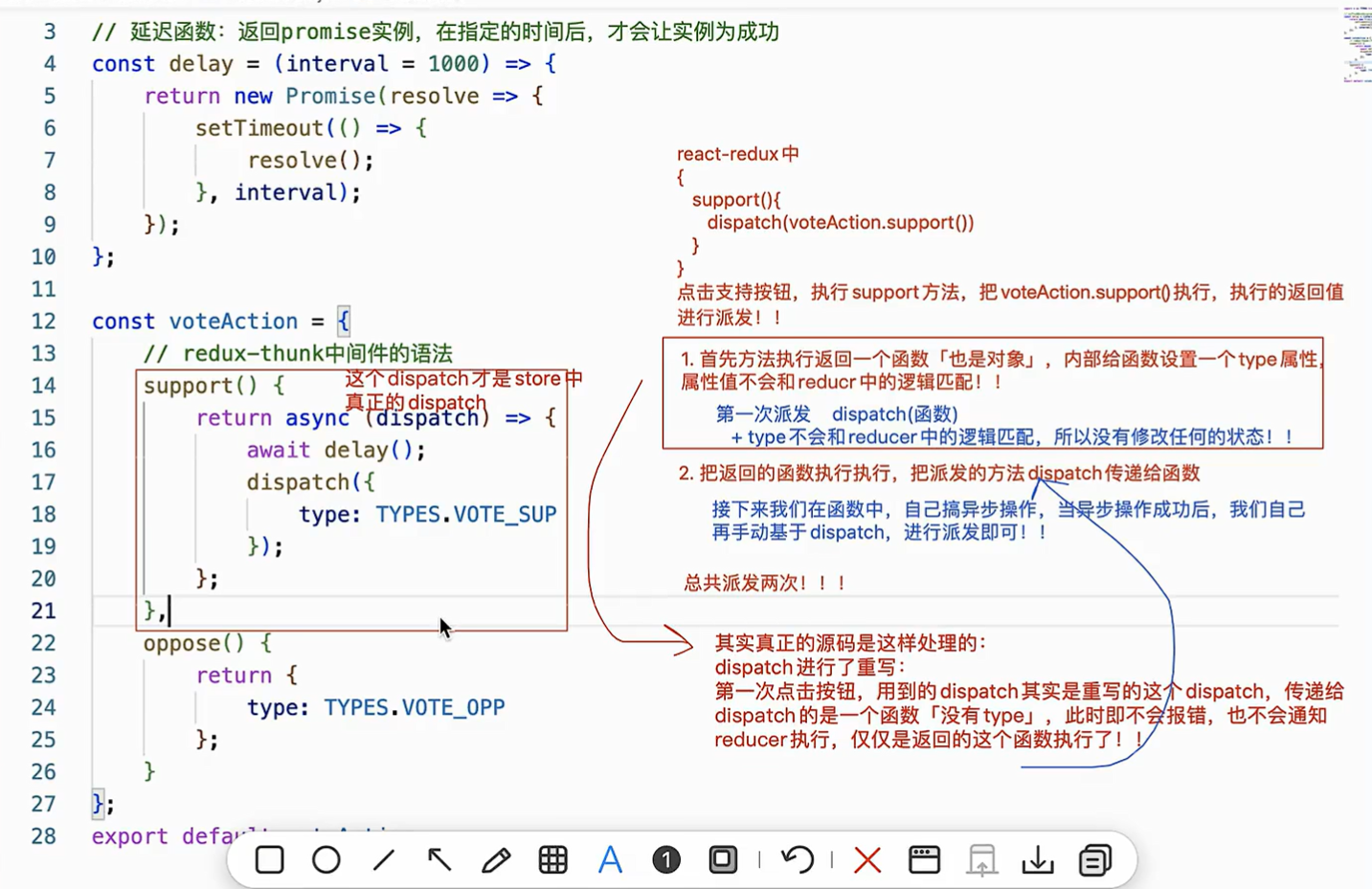Cancel the screenshot with the red X
This screenshot has width=1372, height=889.
[867, 860]
